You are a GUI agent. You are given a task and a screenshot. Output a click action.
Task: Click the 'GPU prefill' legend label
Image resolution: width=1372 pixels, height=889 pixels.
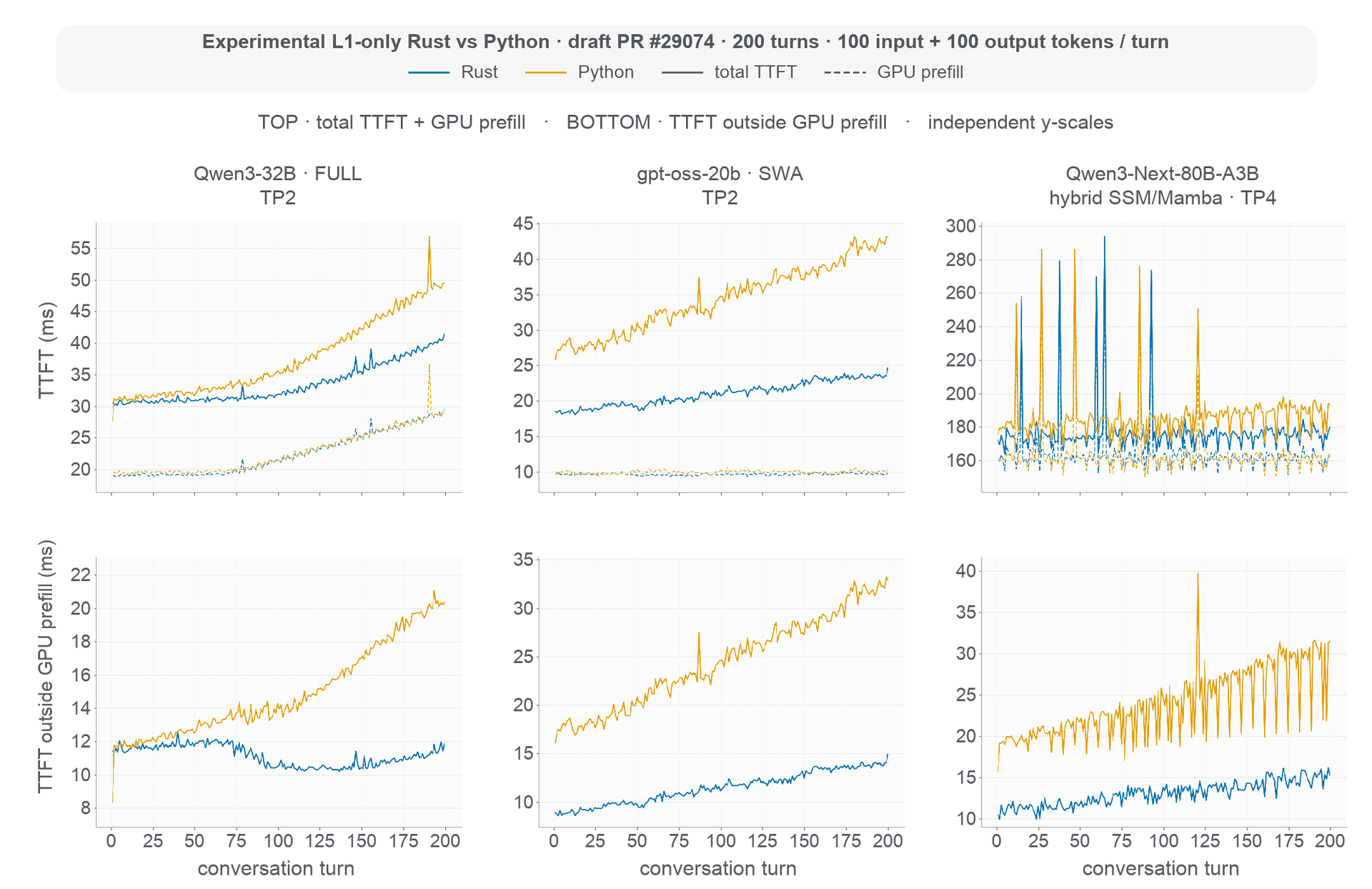(920, 72)
